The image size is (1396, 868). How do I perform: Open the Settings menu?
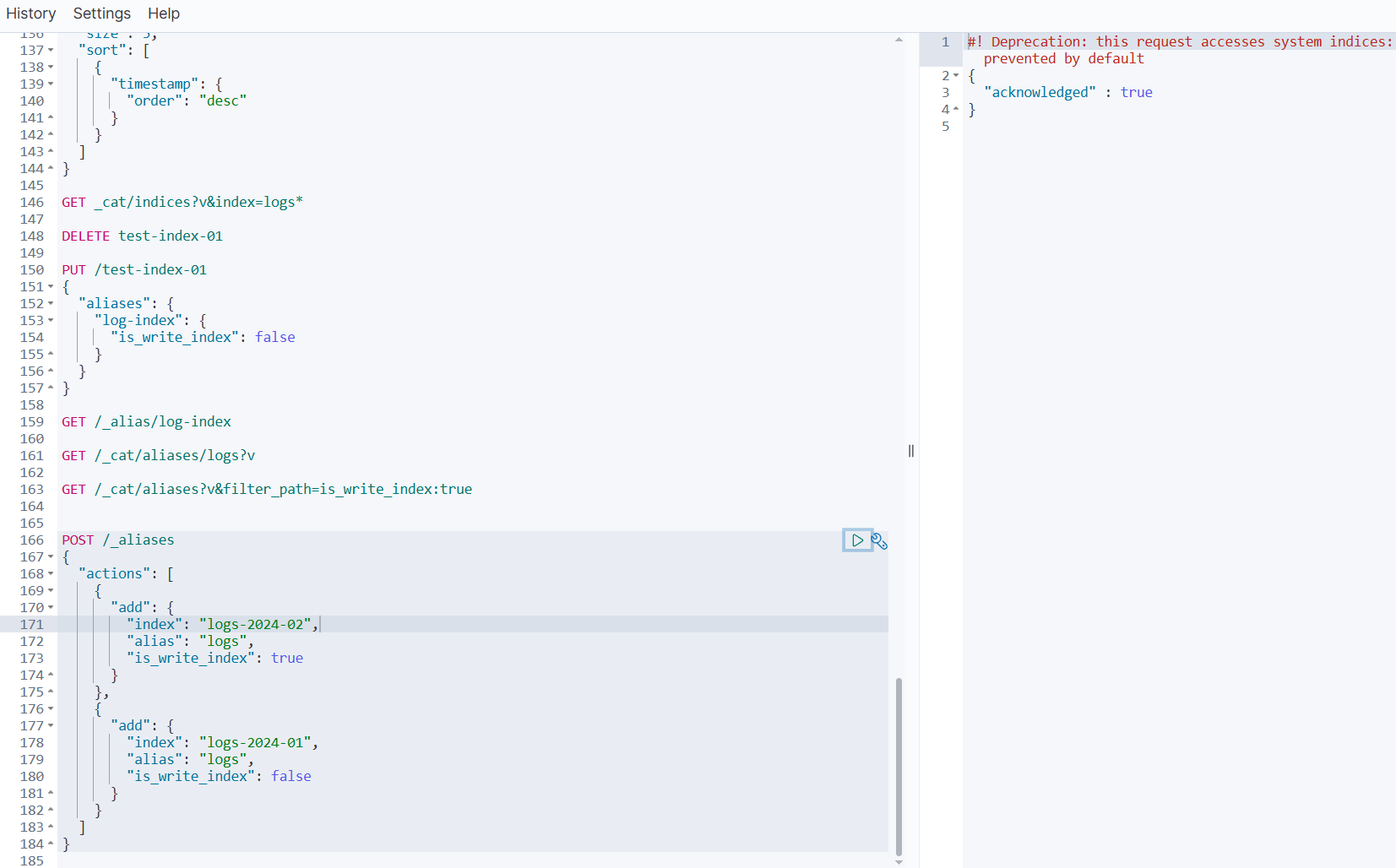click(102, 14)
